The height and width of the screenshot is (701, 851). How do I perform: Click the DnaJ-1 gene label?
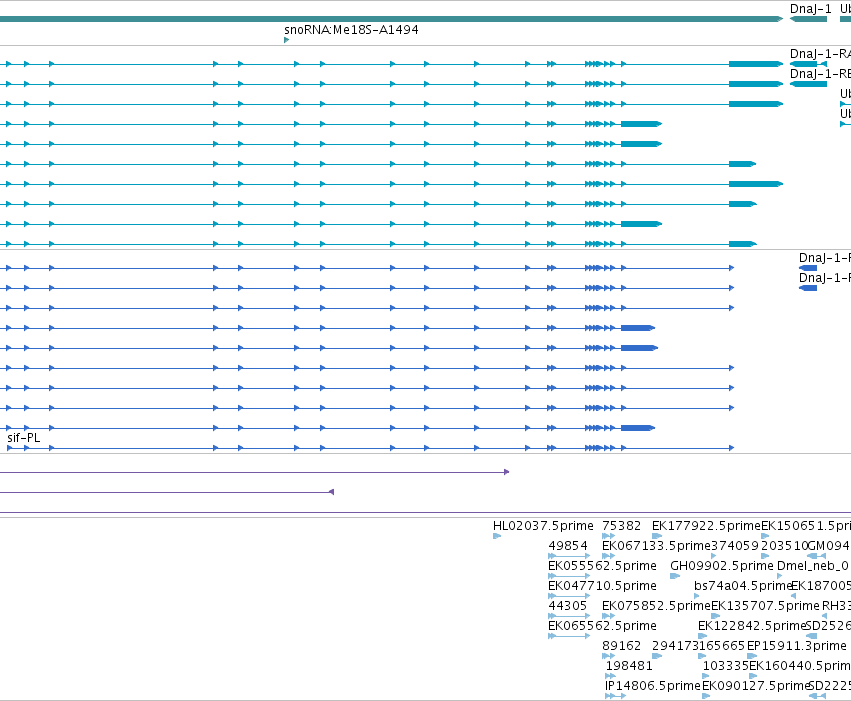pos(810,9)
